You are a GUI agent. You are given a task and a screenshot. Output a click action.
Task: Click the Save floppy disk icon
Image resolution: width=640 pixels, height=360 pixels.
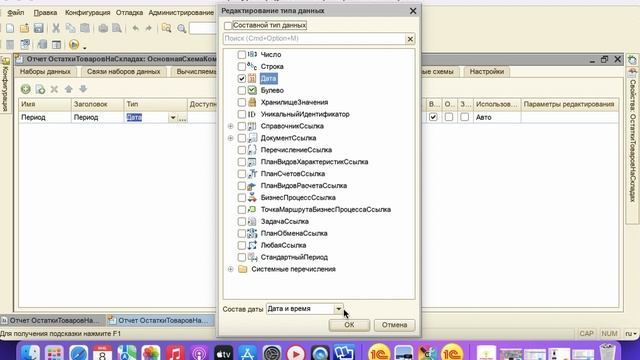tap(38, 28)
